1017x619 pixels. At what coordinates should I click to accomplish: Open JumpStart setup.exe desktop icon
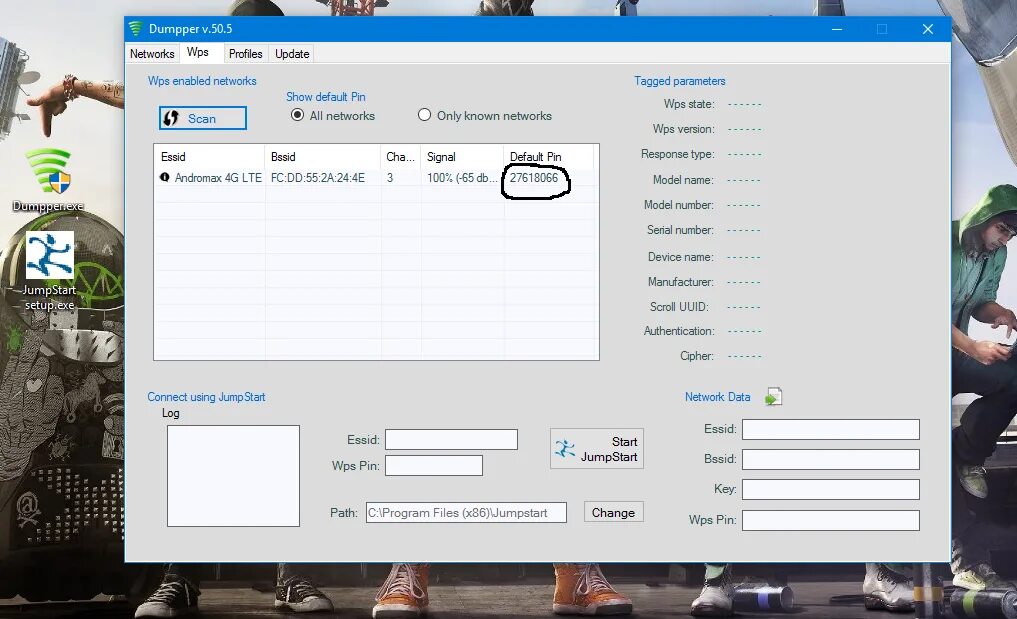pos(49,271)
